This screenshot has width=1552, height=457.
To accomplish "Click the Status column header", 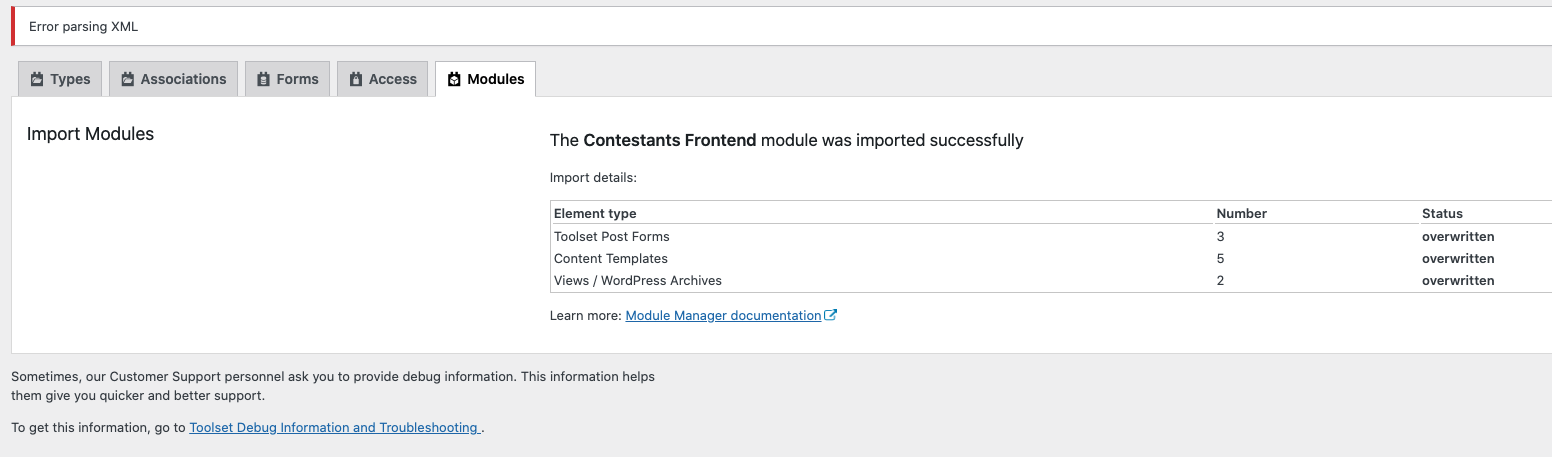I will point(1442,213).
